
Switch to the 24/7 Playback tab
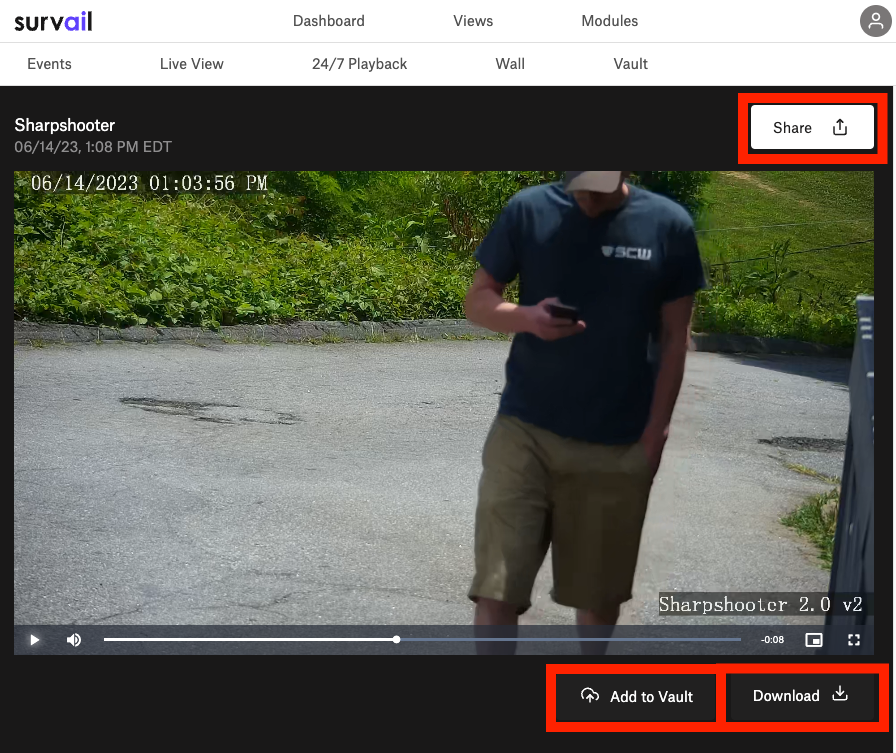(359, 64)
